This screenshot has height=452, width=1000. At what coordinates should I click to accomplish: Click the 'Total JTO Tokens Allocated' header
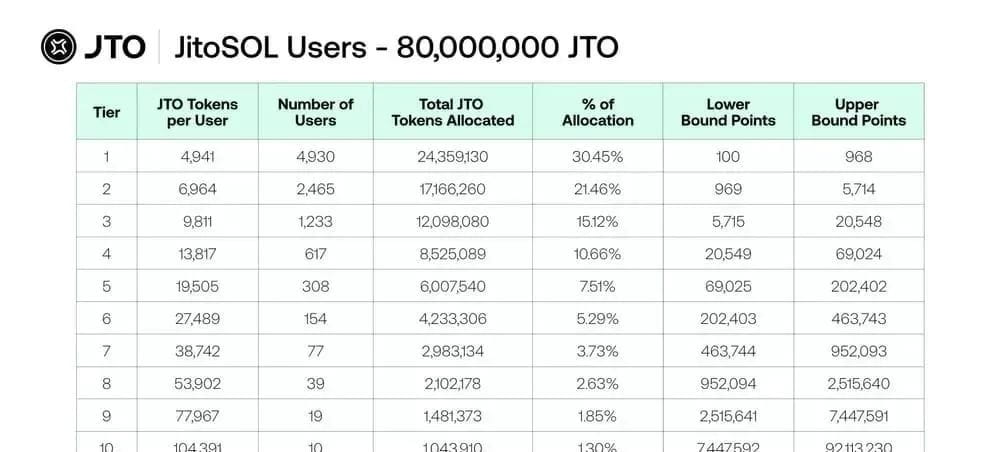tap(453, 112)
